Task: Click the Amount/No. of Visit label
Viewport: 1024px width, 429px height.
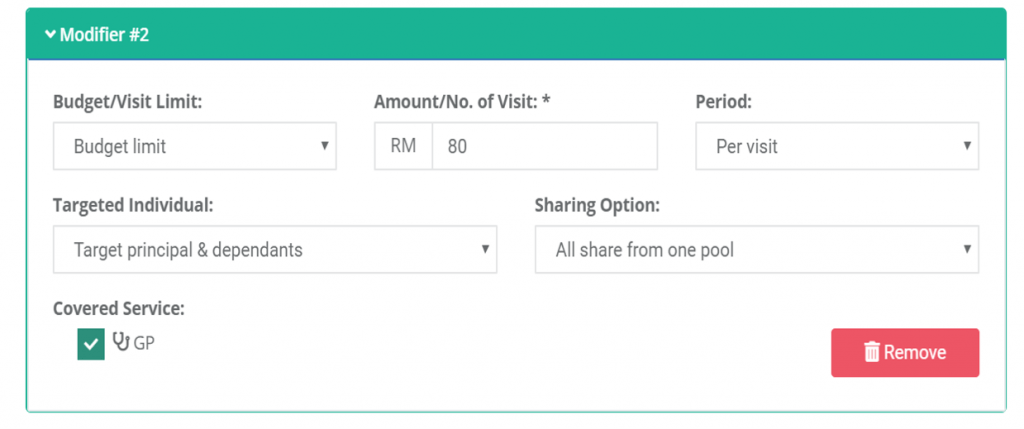Action: click(x=462, y=102)
